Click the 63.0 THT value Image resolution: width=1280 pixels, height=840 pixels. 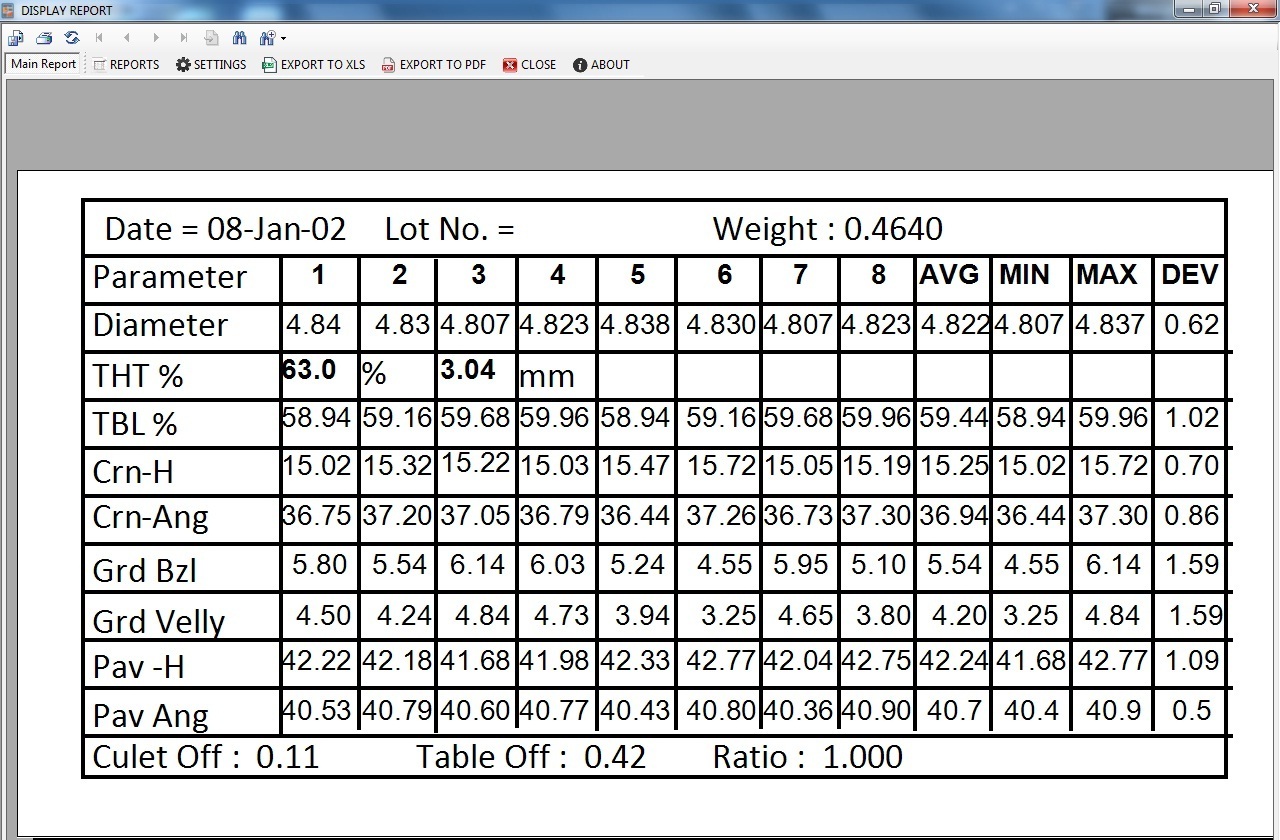point(309,370)
